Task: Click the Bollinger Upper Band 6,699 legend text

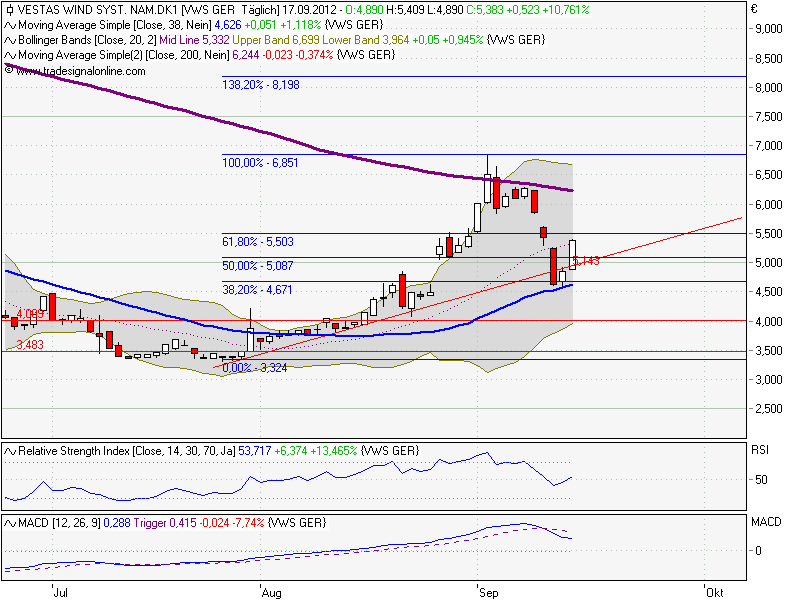Action: (x=276, y=40)
